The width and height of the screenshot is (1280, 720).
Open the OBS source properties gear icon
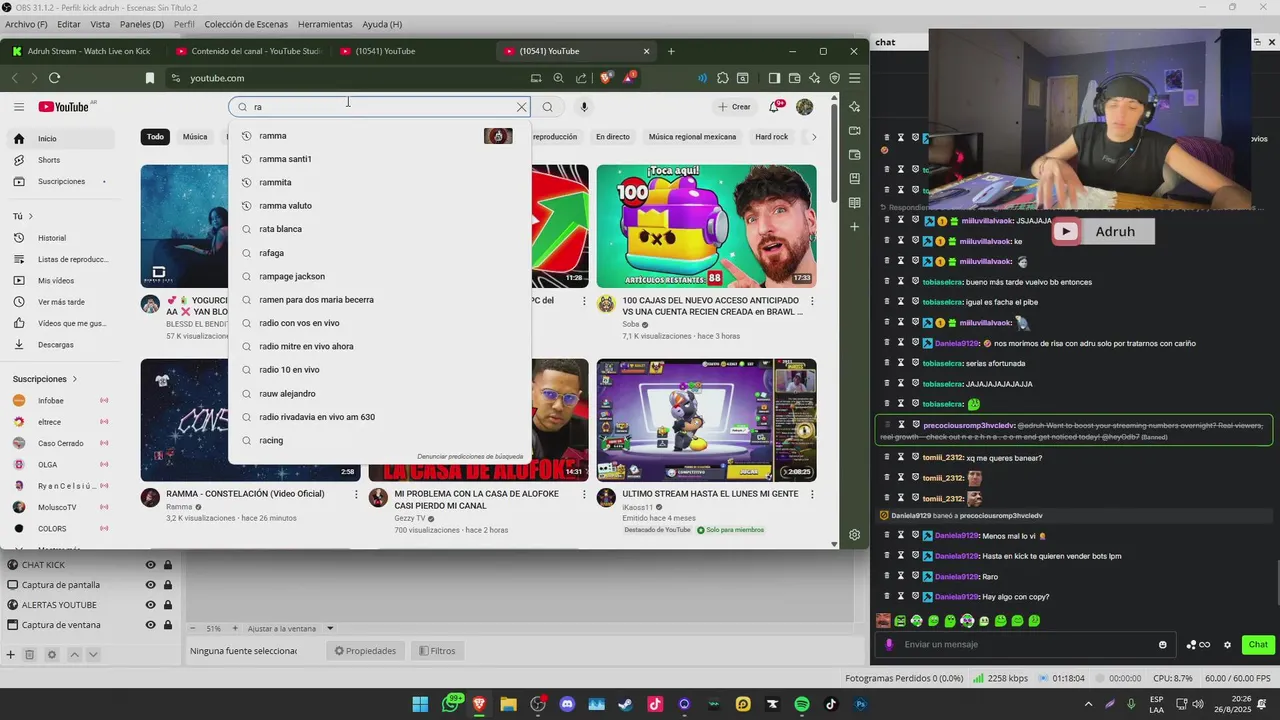point(52,655)
